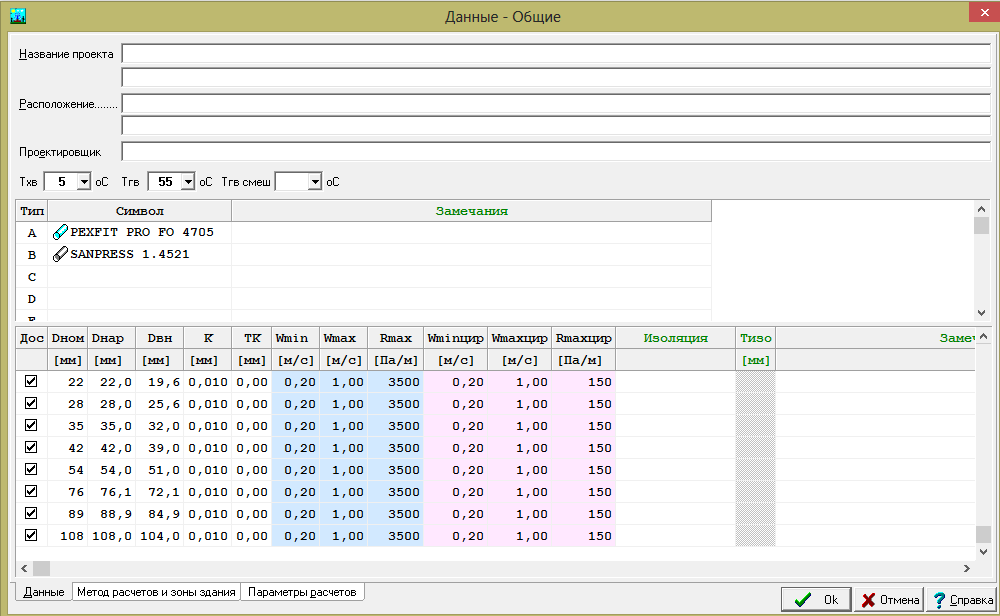Uncheck the checkbox for Dном 35 row

tap(31, 425)
